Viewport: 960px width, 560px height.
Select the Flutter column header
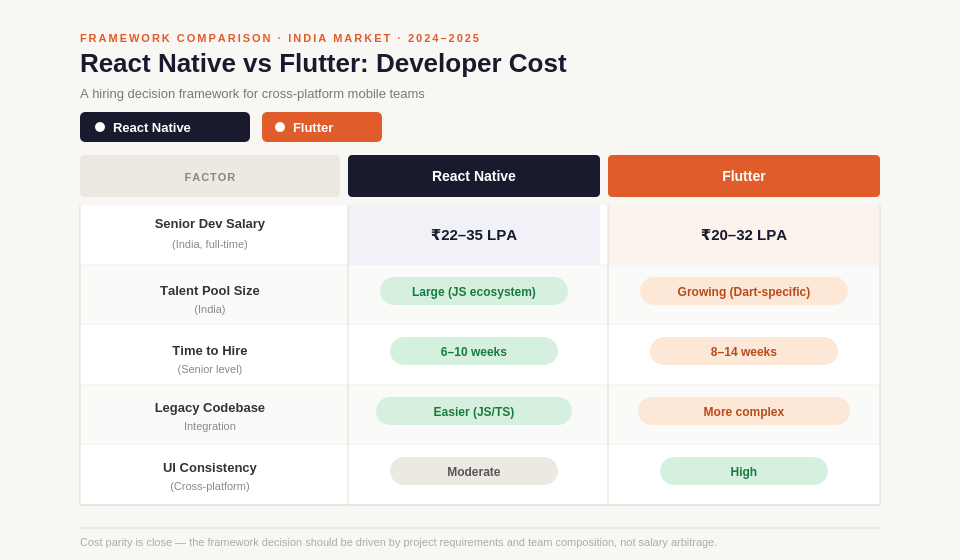(x=744, y=176)
